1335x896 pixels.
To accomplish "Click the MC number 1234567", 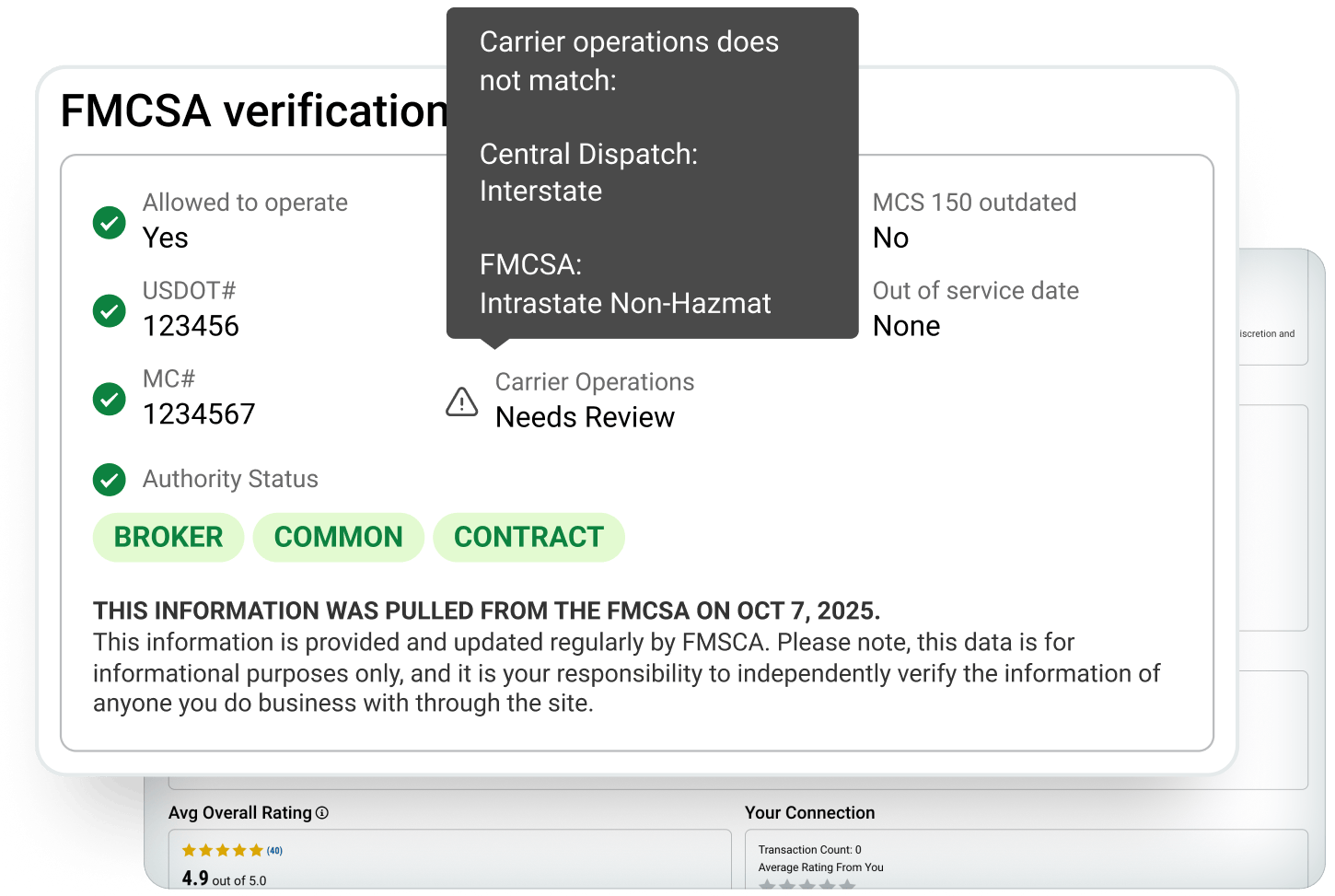I will pos(199,414).
